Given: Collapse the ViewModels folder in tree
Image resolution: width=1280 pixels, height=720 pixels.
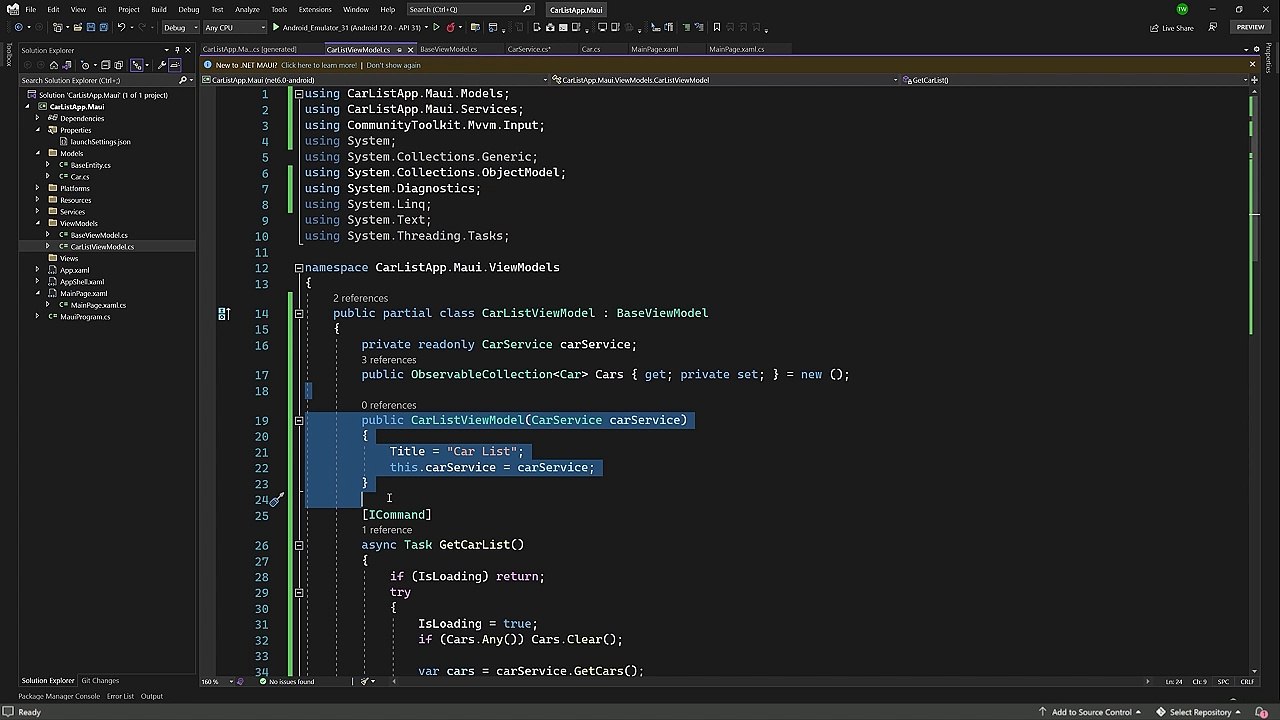Looking at the screenshot, I should [38, 223].
